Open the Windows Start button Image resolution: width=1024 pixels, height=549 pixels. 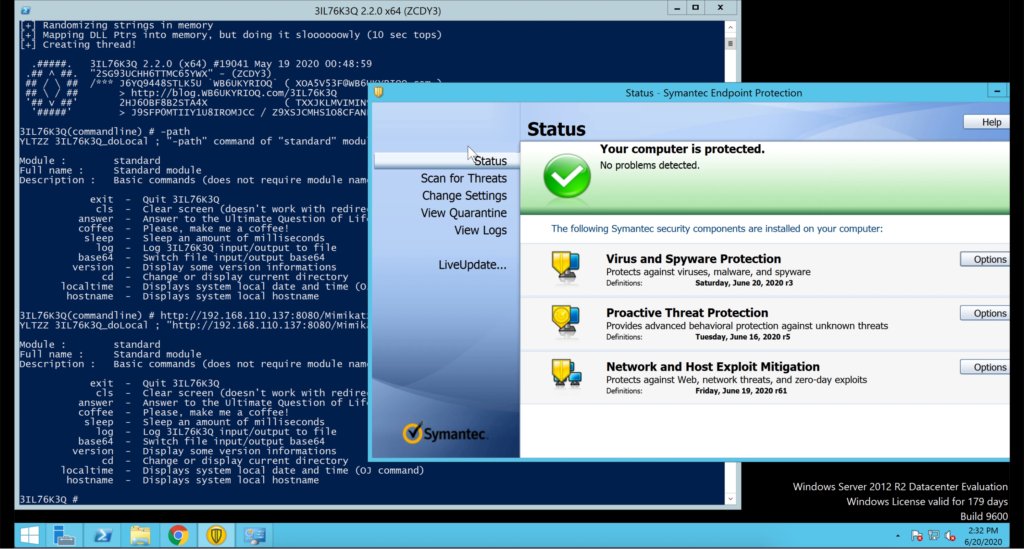click(x=29, y=535)
